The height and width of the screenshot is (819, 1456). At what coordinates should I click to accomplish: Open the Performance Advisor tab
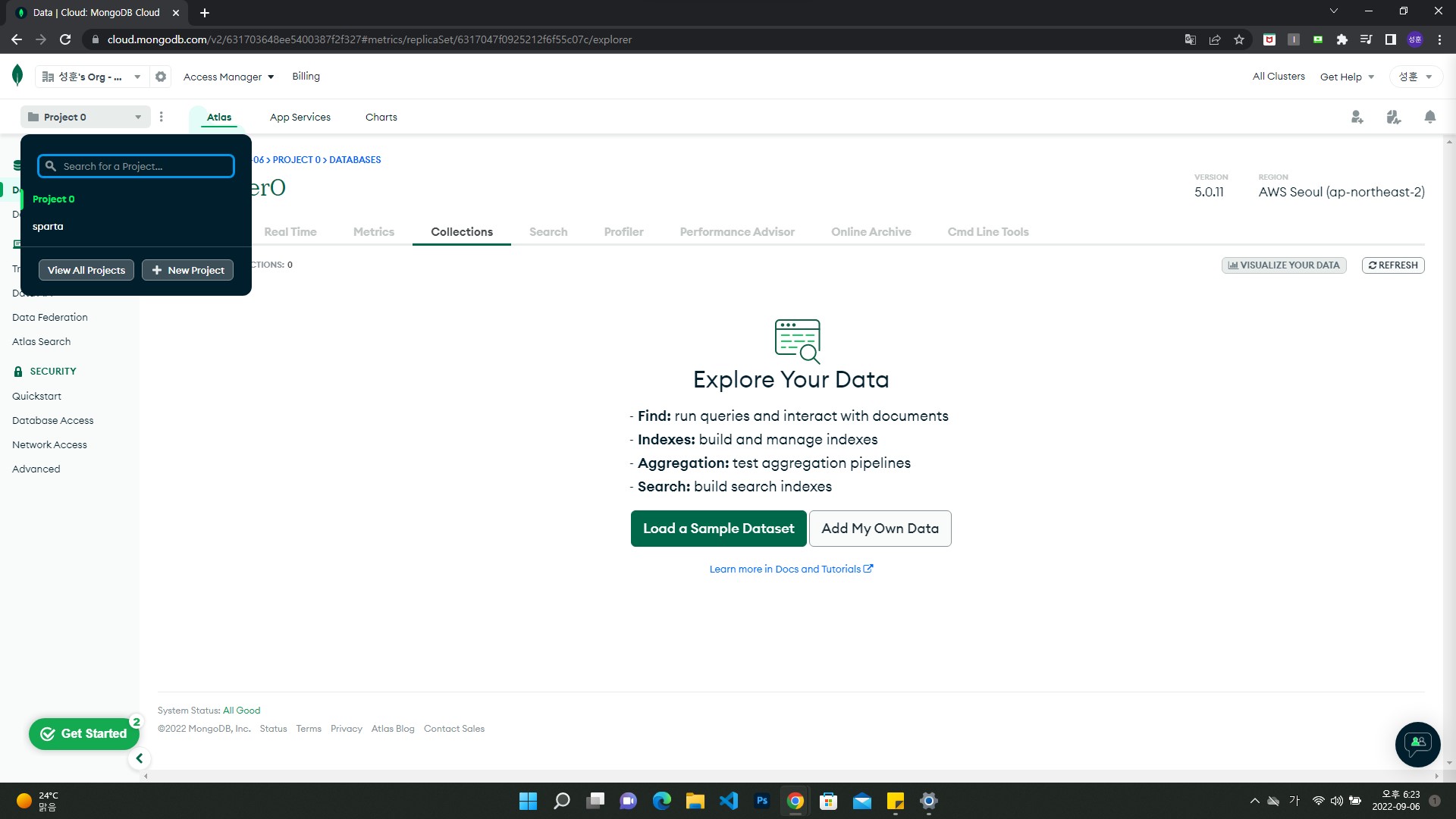pos(737,232)
